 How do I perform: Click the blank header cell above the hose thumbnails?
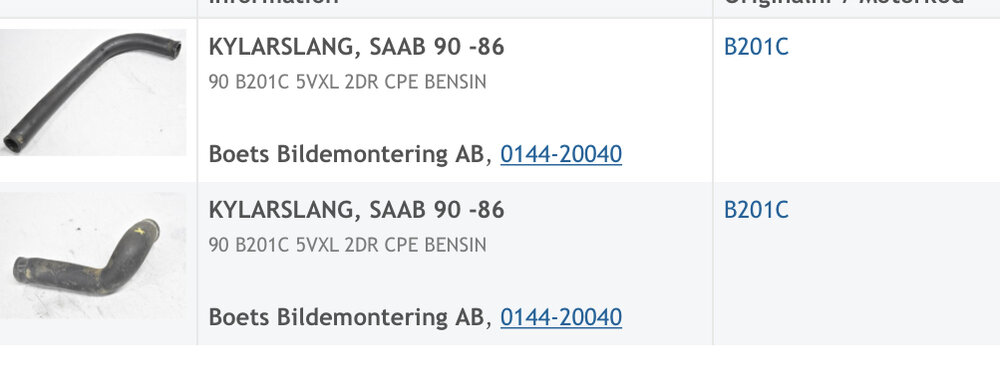point(98,8)
